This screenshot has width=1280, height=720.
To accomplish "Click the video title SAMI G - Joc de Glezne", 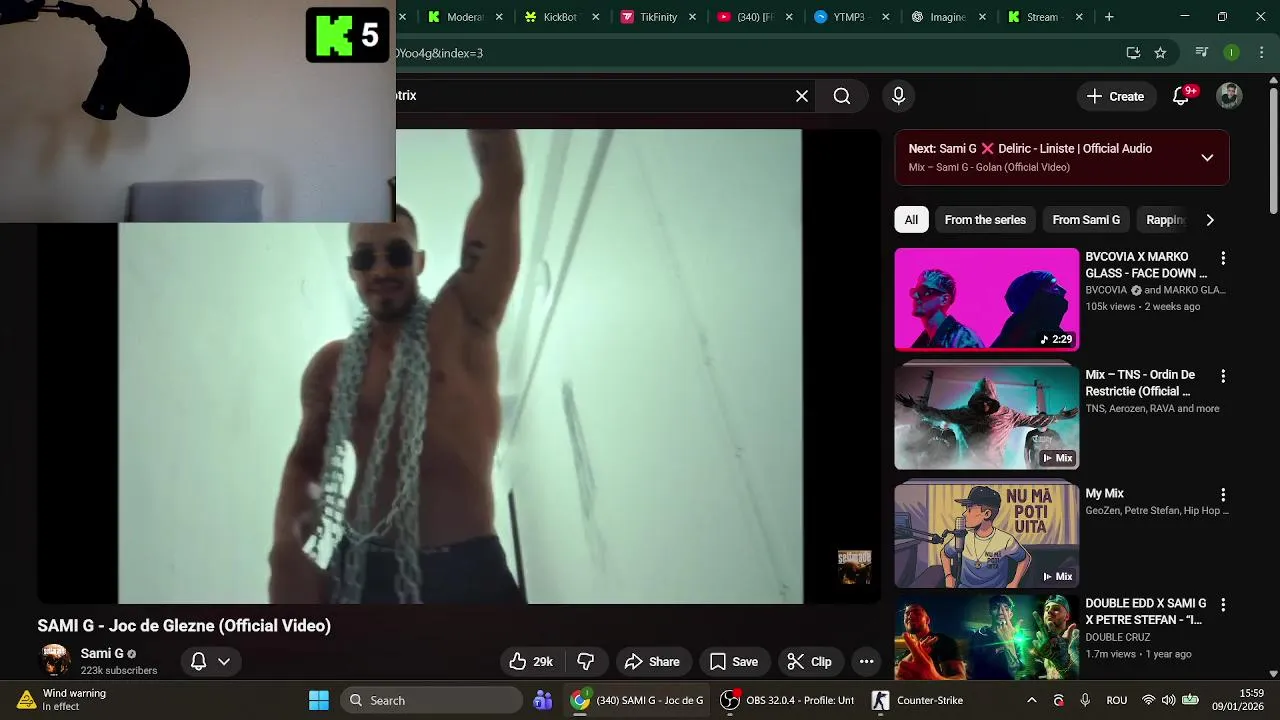I will pyautogui.click(x=184, y=625).
